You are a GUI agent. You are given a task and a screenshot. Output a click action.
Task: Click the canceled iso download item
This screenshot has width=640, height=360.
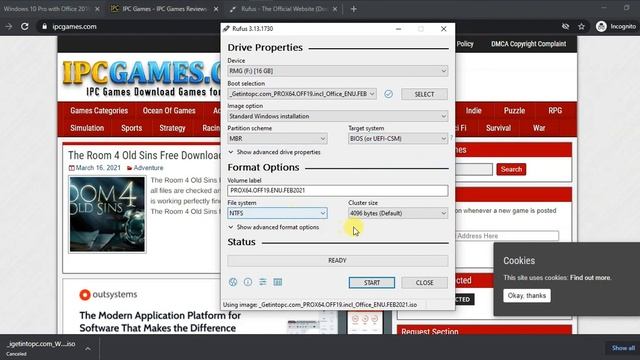click(41, 348)
